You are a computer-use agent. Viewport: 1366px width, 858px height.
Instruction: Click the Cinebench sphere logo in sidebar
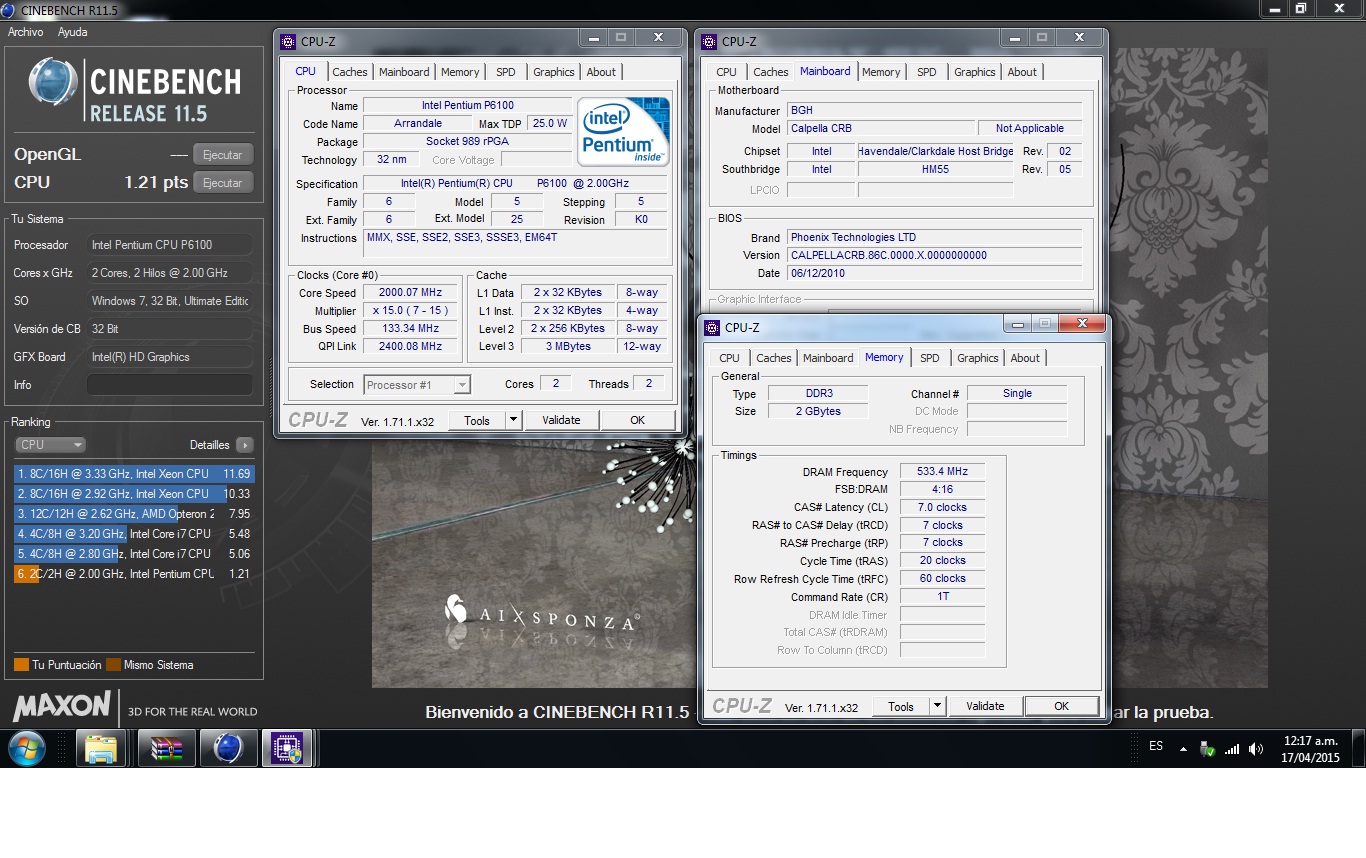(x=54, y=83)
